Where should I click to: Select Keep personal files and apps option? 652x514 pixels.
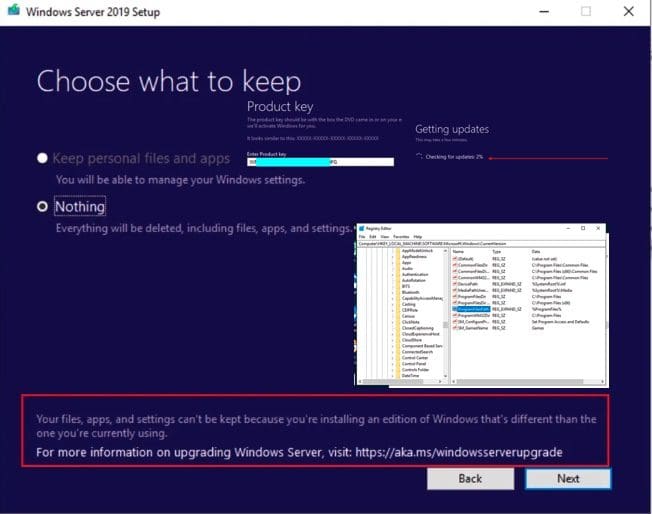point(42,158)
